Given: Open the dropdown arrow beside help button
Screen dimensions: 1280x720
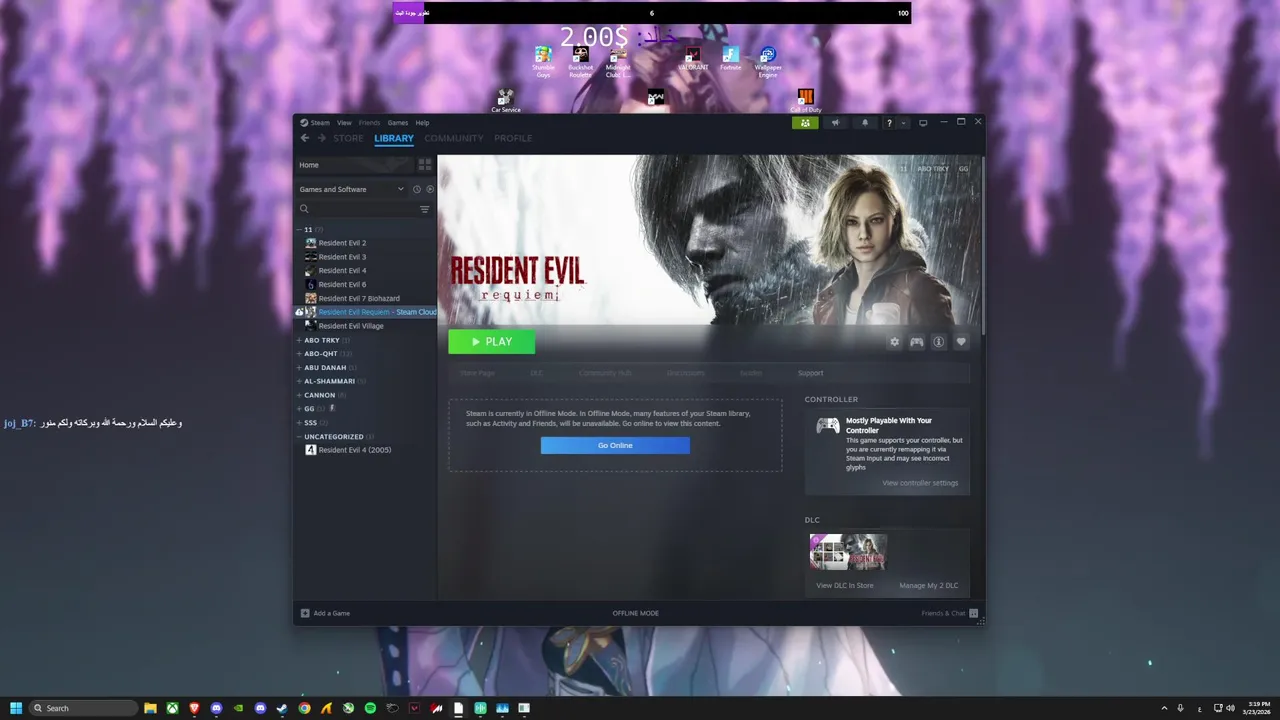Looking at the screenshot, I should (903, 123).
